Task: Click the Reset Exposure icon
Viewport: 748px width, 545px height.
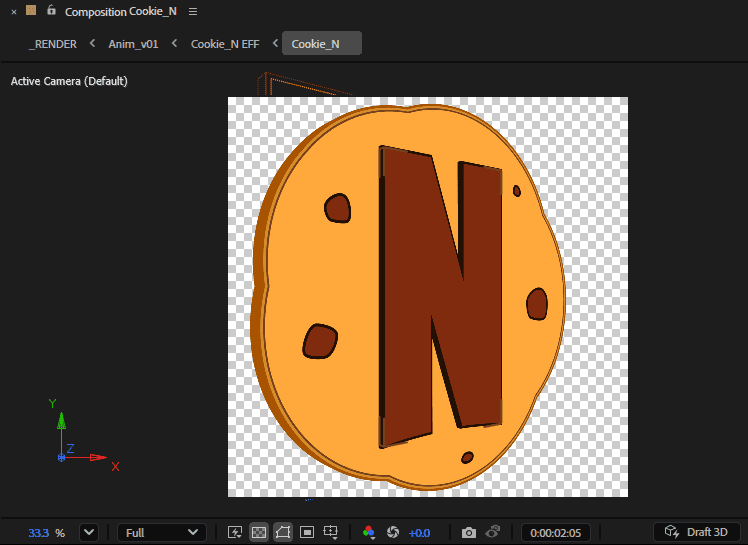Action: 393,532
